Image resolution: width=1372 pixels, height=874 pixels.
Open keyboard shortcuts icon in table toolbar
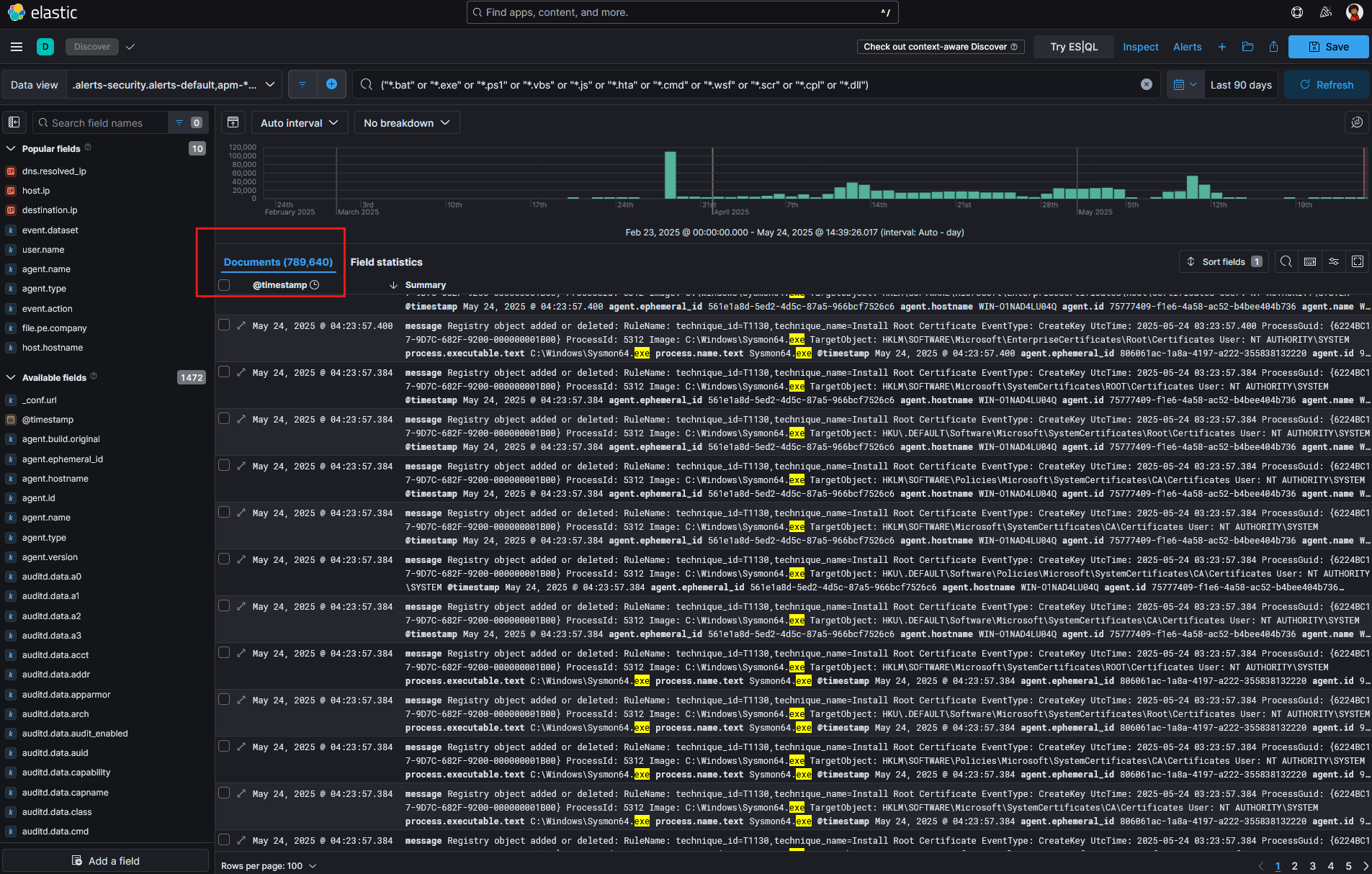coord(1310,261)
